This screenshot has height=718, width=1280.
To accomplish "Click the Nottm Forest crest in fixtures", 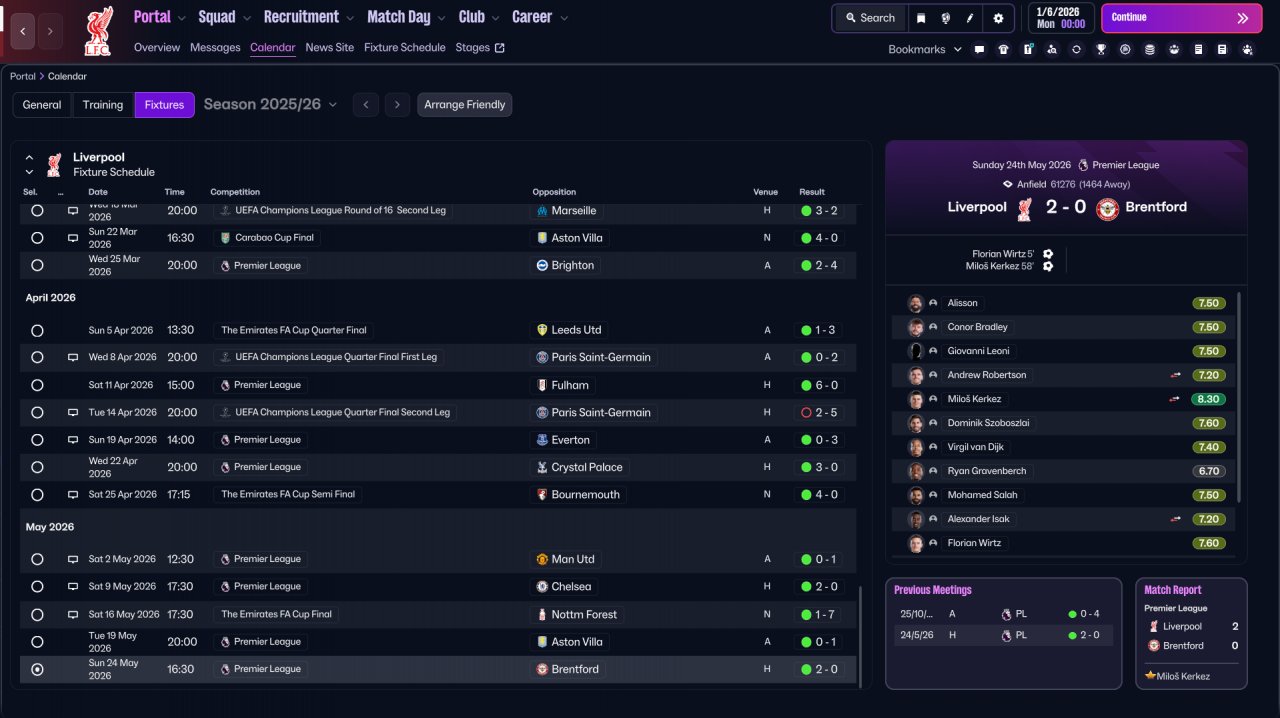I will [542, 614].
